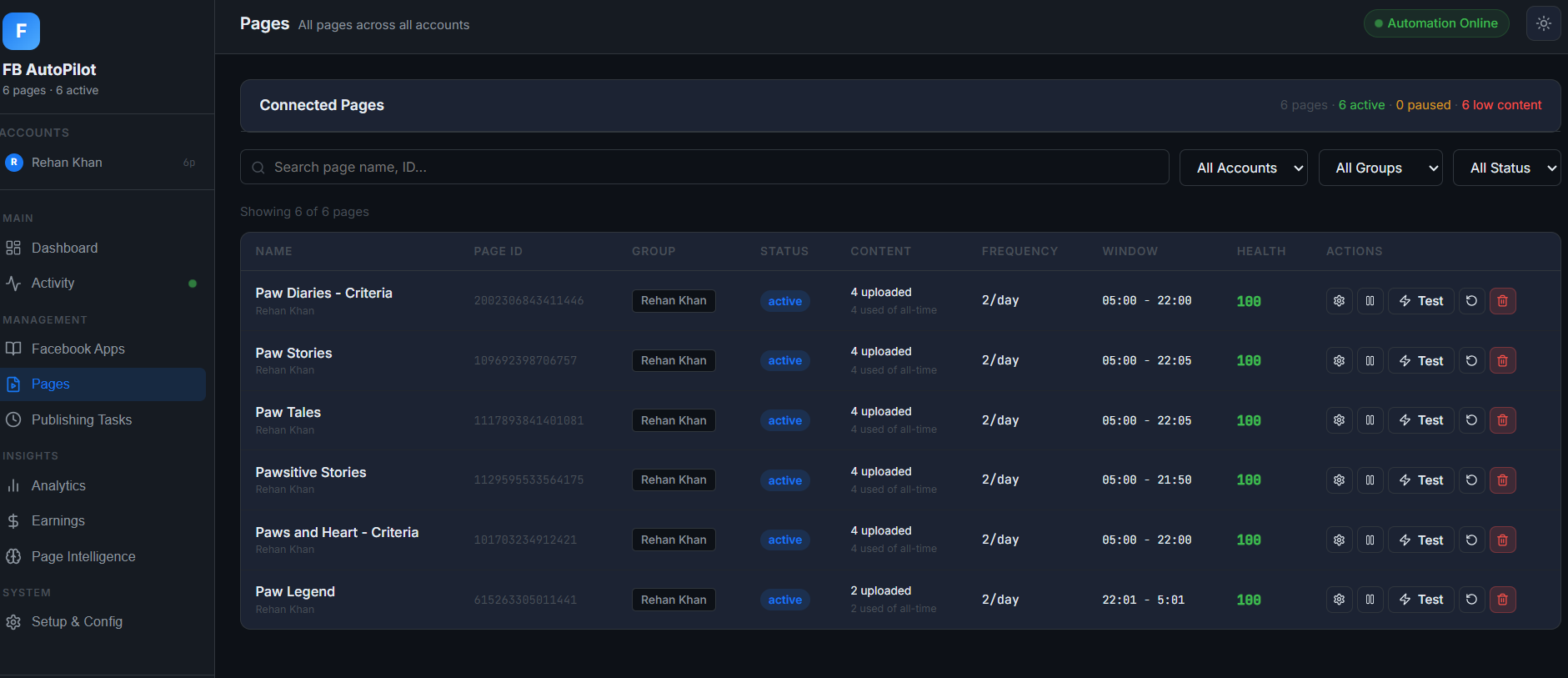Open settings gear for Paw Tales
This screenshot has height=678, width=1568.
(x=1339, y=420)
